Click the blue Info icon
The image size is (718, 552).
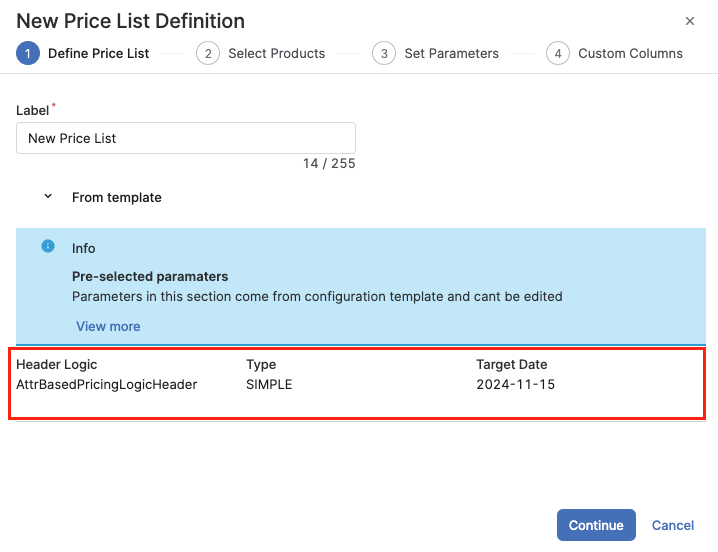pos(48,247)
